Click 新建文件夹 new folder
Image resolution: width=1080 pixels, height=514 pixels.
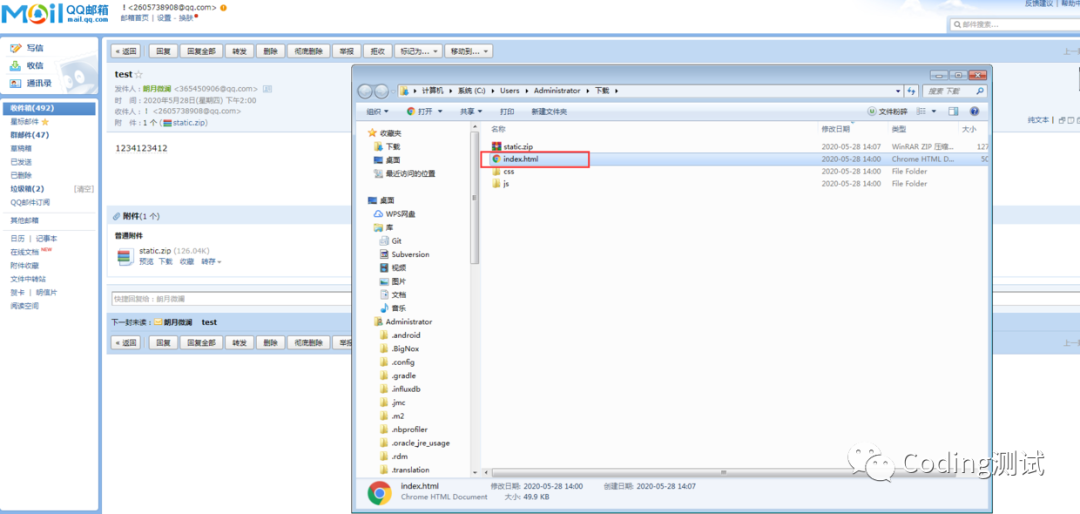(550, 112)
